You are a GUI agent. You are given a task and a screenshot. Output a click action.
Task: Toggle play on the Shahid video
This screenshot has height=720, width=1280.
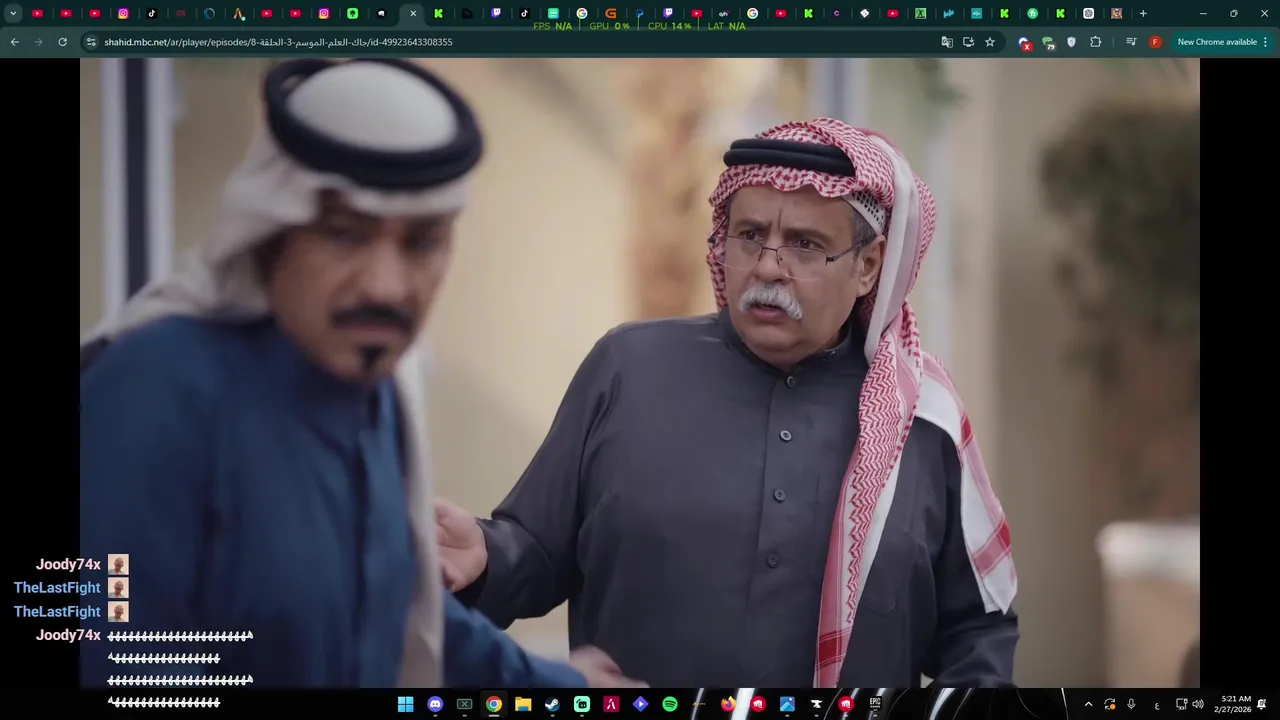[640, 372]
